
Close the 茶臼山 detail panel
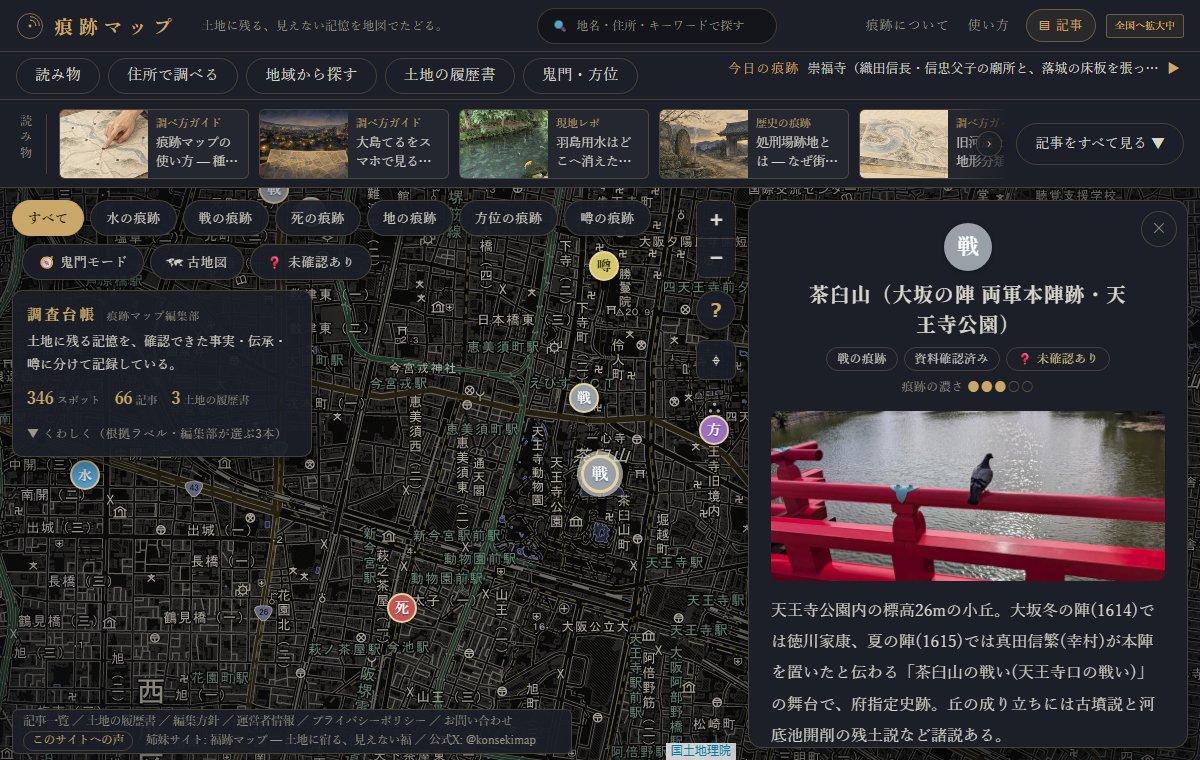click(x=1159, y=229)
